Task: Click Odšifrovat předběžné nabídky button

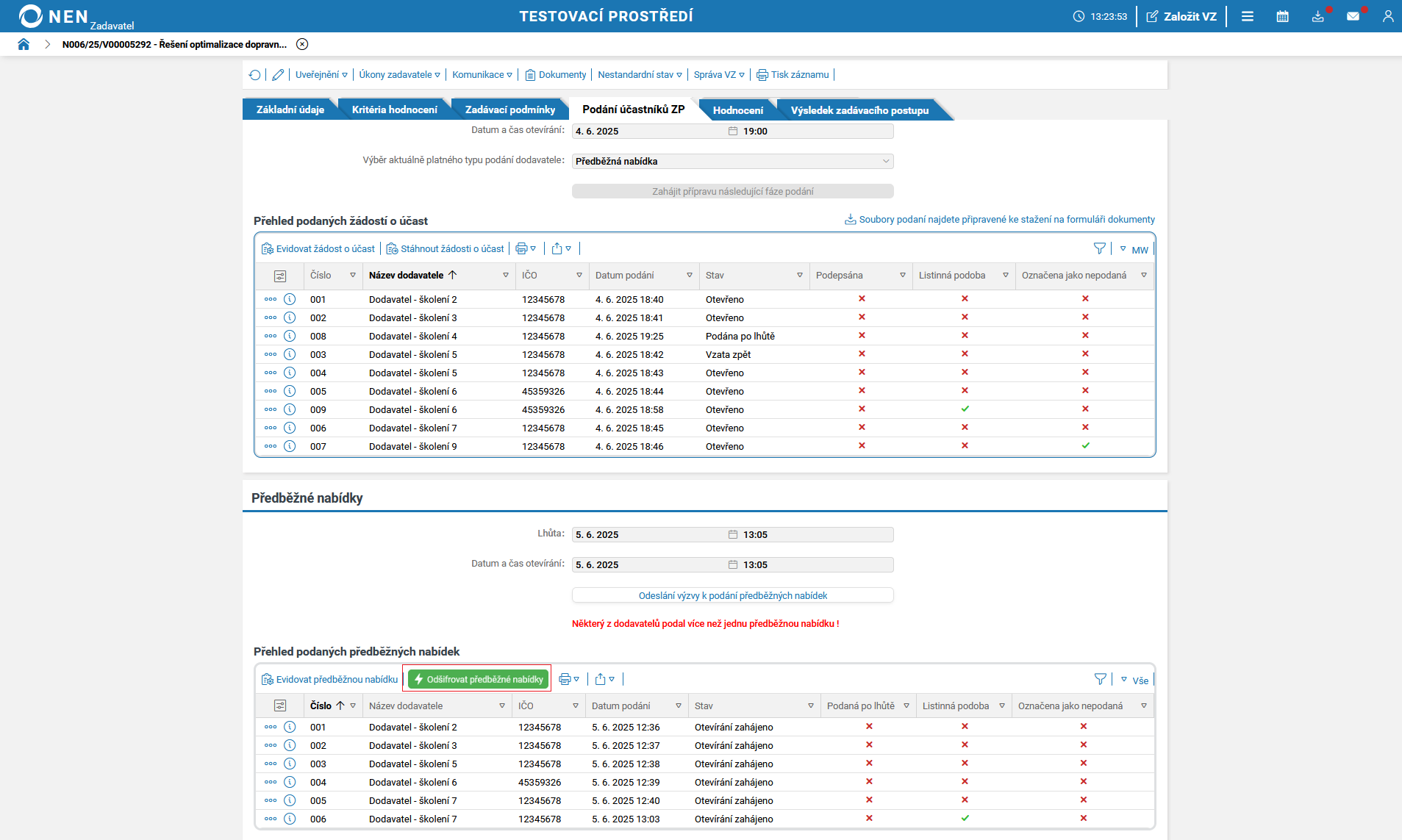Action: (x=479, y=679)
